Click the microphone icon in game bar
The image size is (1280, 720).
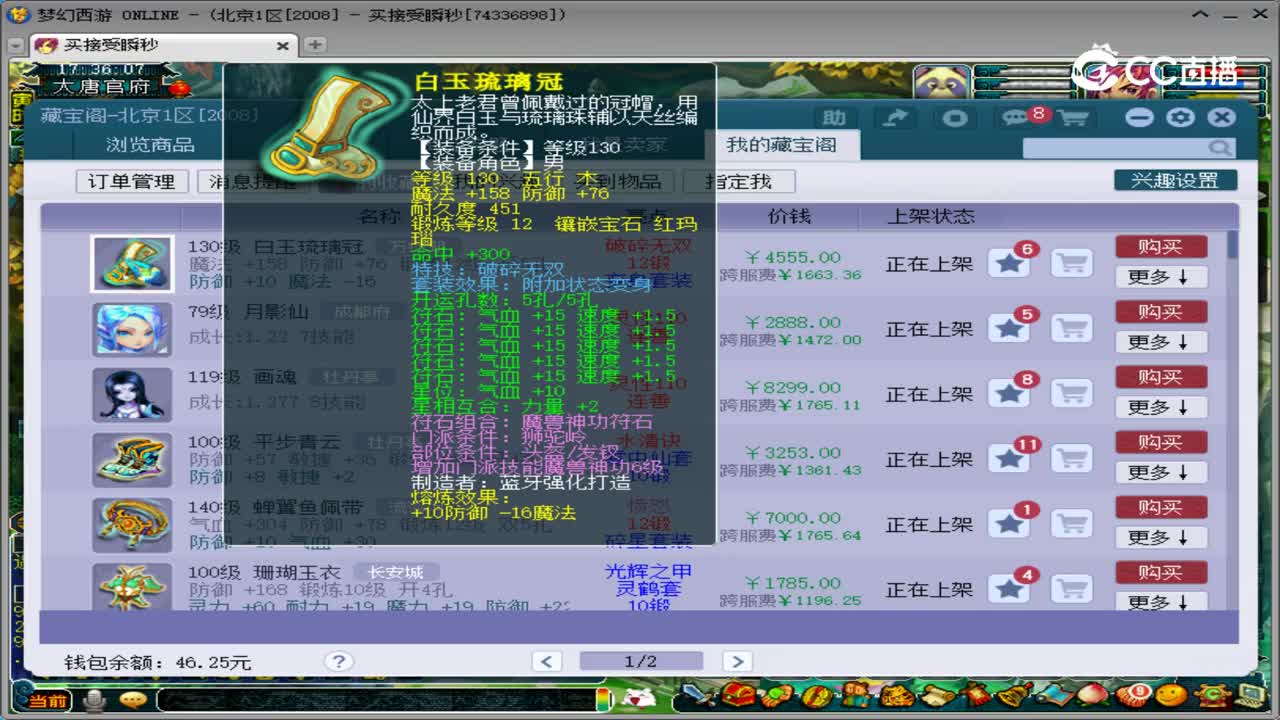click(x=96, y=700)
